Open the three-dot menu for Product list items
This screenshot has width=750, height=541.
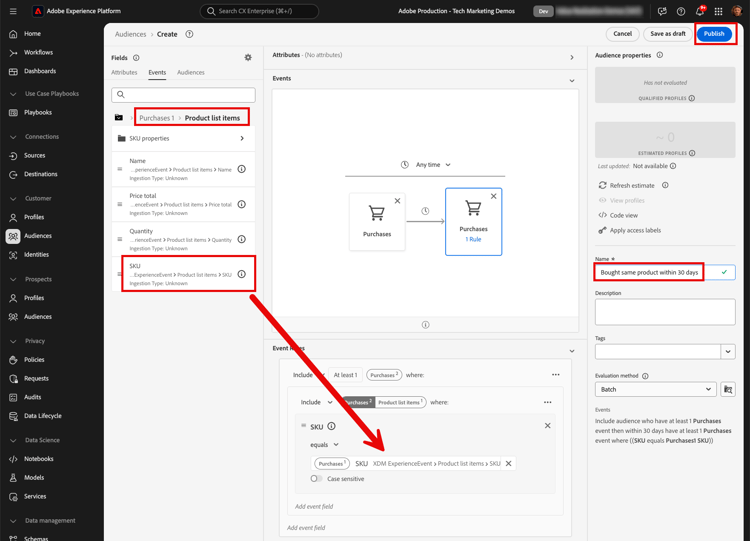[x=548, y=402]
